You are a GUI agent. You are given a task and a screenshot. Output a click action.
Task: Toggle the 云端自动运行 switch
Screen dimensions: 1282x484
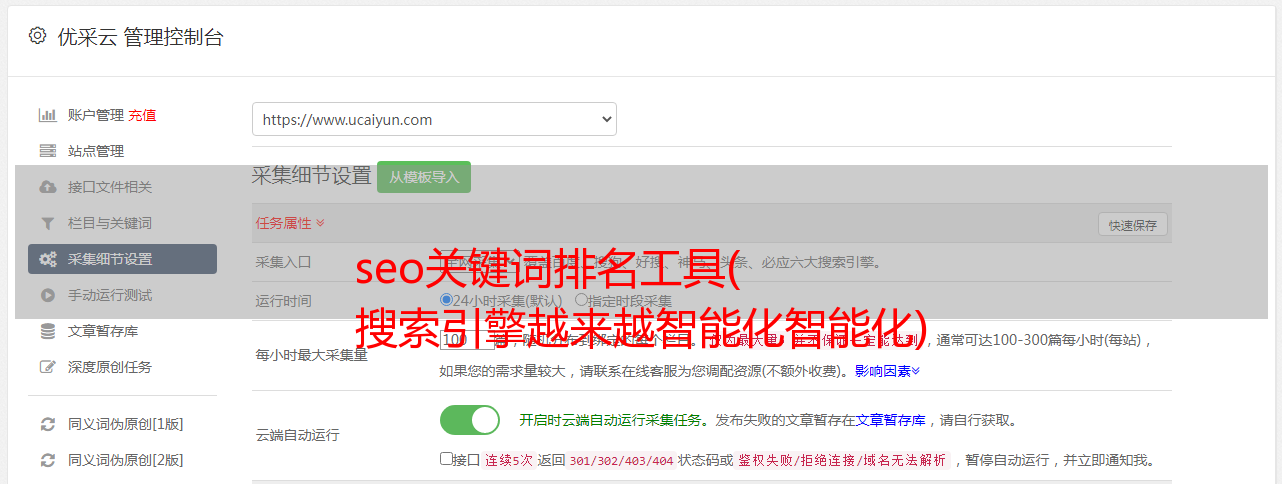[x=470, y=420]
